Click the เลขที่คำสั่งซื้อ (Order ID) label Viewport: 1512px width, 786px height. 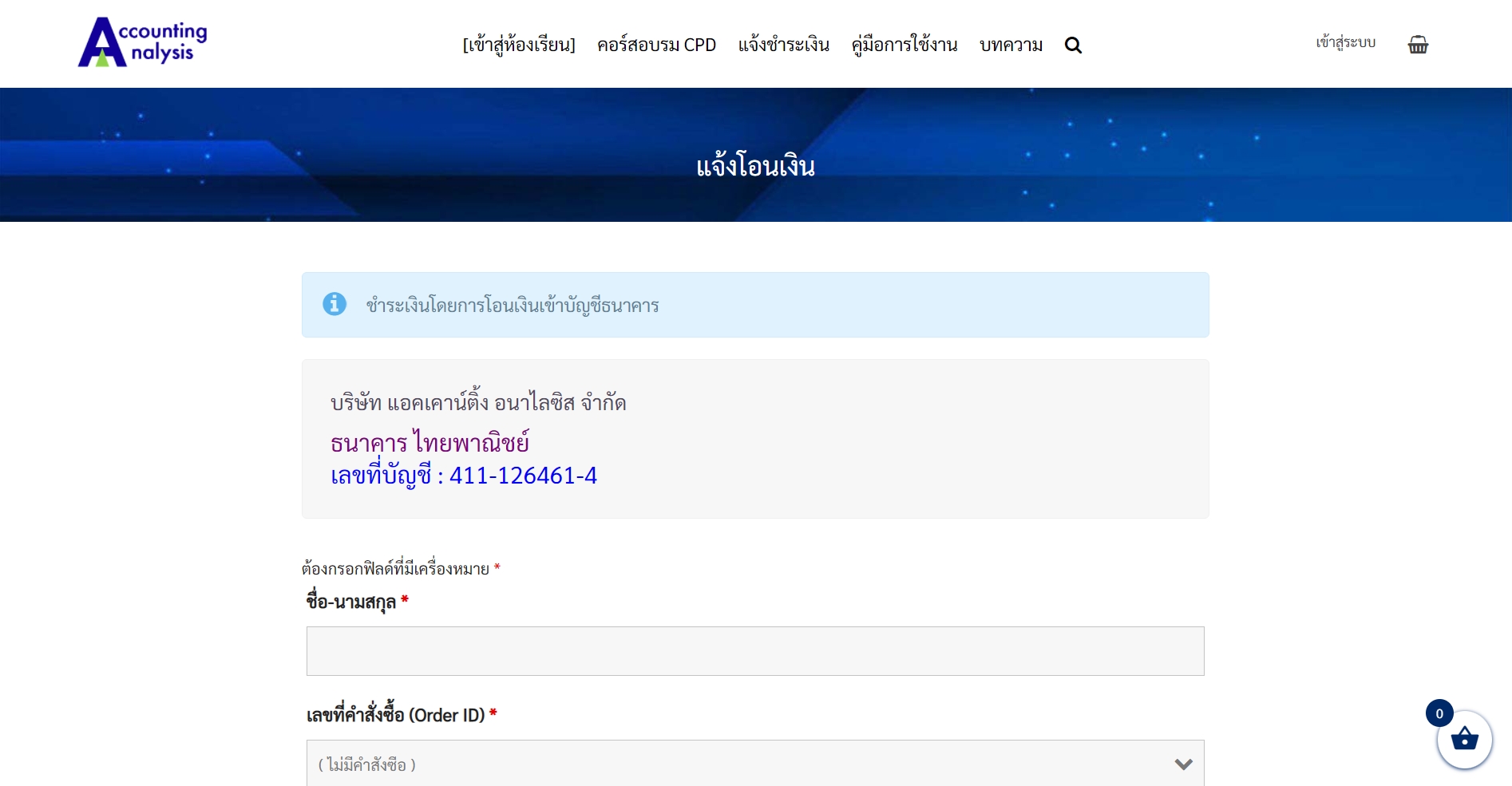(x=402, y=714)
